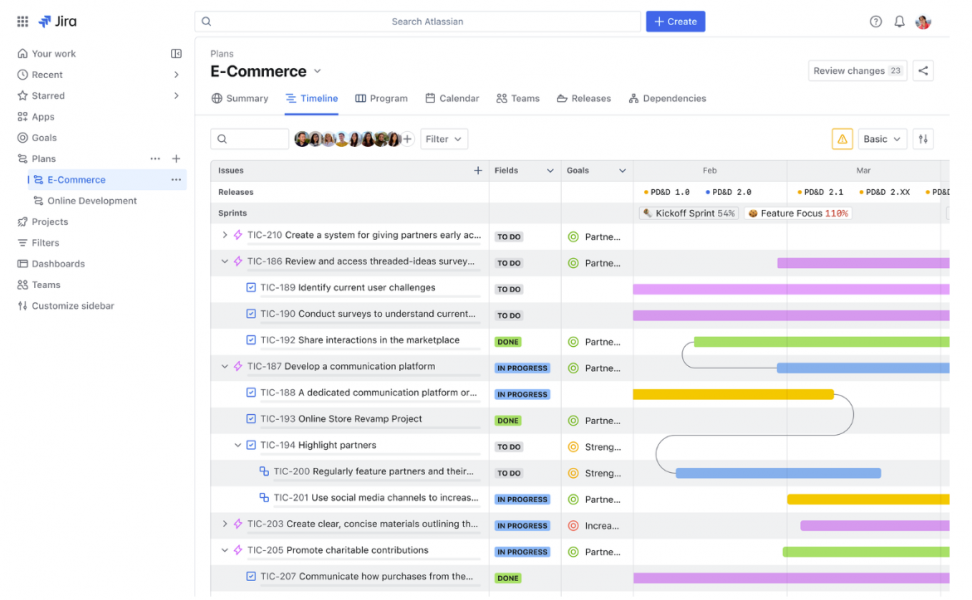
Task: Open the more options ellipsis beside Plans
Action: pos(155,158)
